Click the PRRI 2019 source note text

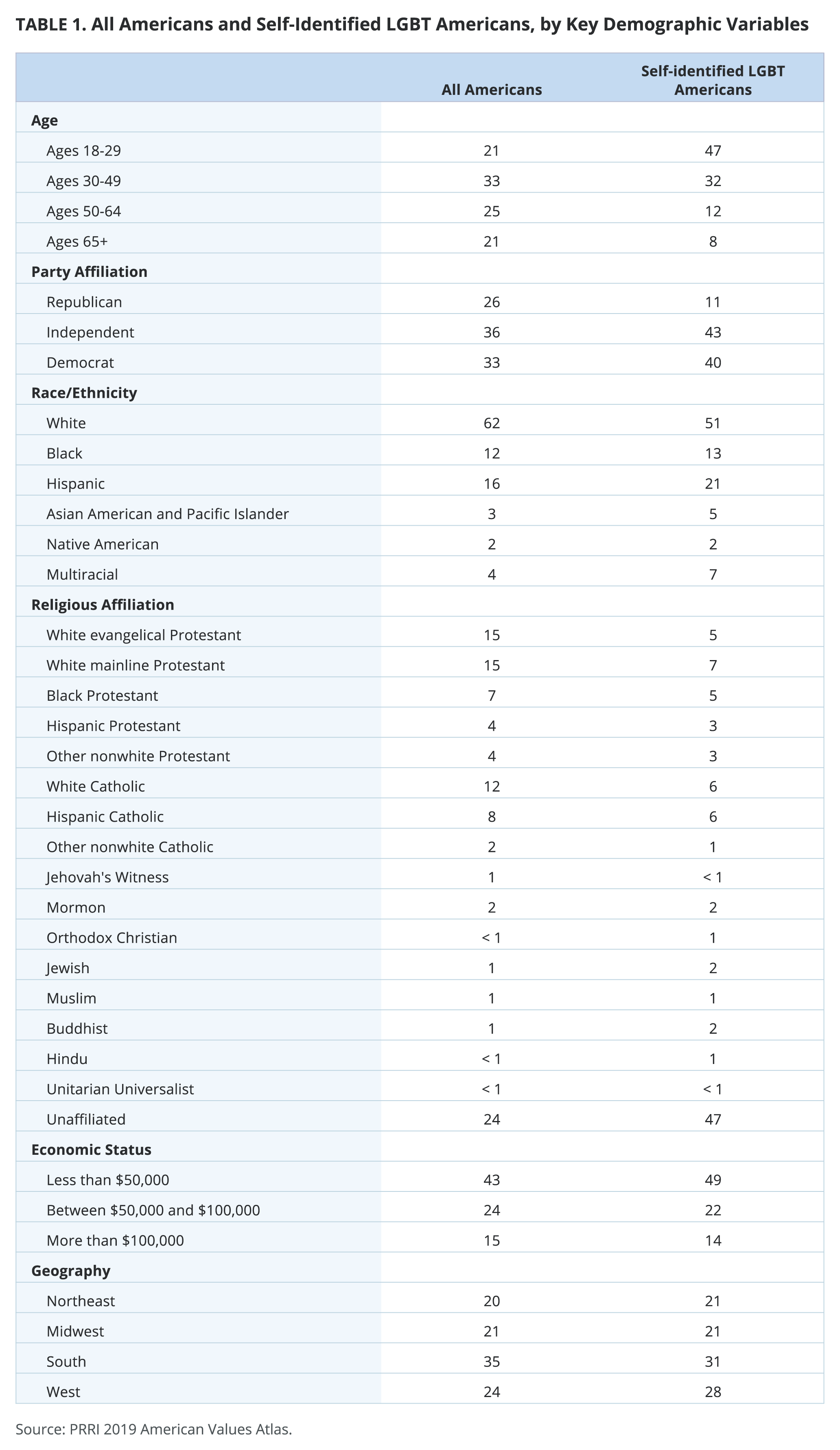153,1429
